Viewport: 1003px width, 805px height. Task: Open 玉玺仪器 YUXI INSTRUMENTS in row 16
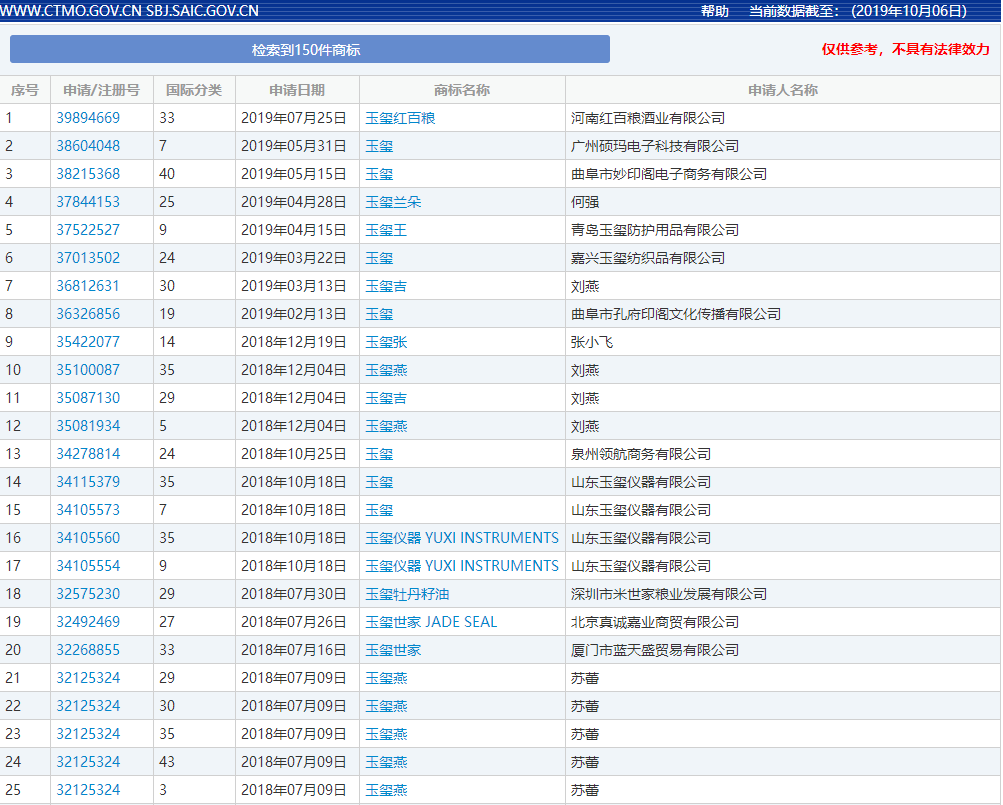tap(462, 538)
